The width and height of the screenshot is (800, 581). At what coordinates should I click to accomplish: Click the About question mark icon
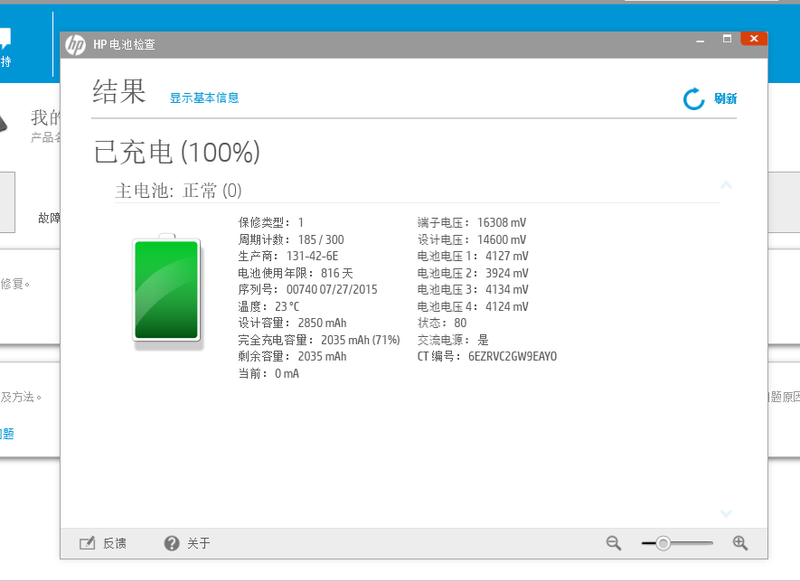coord(172,543)
